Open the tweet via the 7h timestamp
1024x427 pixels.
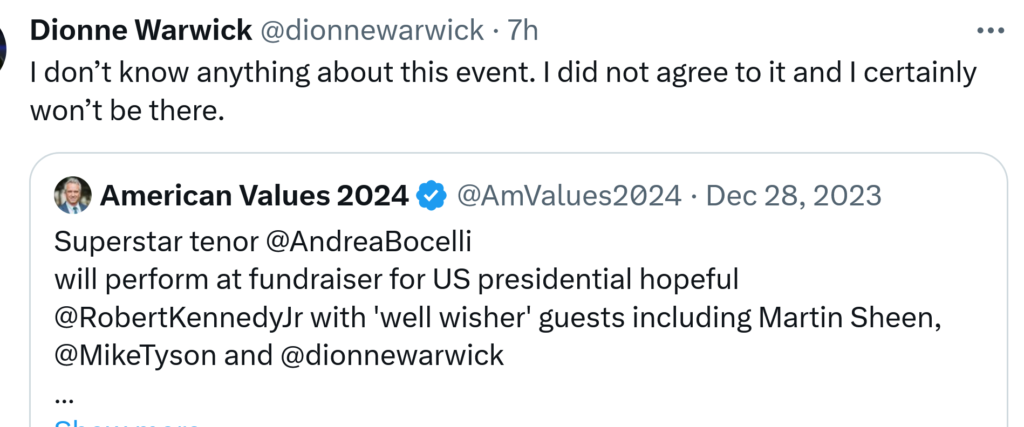(523, 31)
